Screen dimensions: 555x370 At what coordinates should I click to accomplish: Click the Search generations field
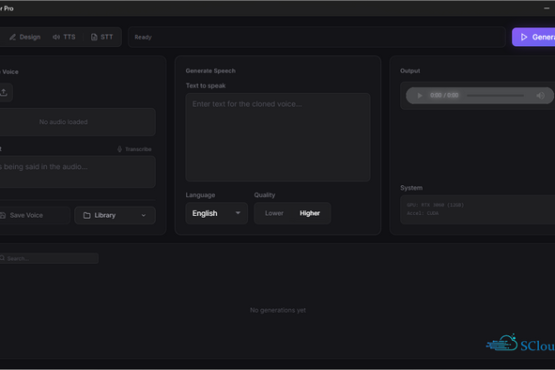click(x=49, y=258)
